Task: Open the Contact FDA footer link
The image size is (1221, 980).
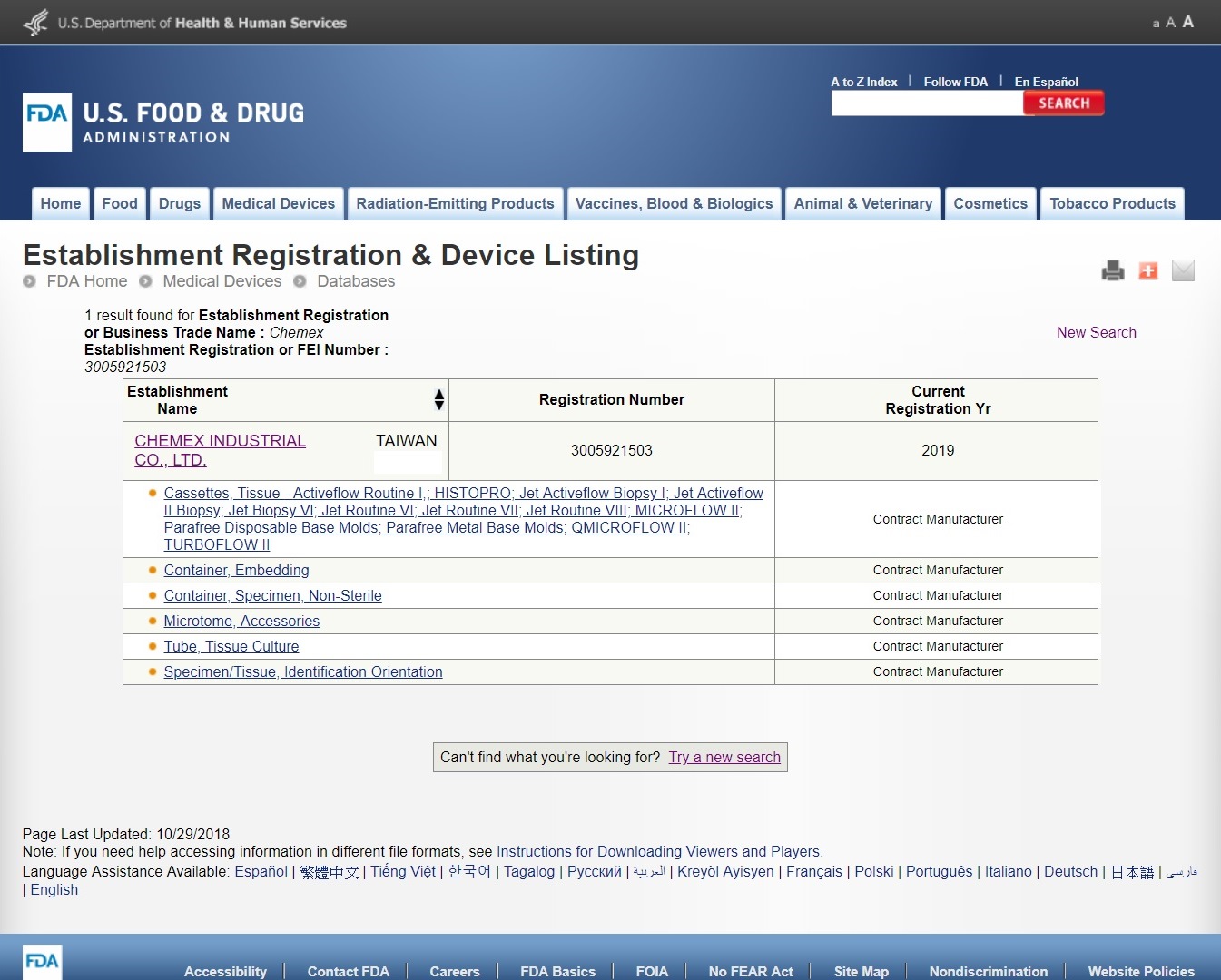Action: (x=349, y=972)
